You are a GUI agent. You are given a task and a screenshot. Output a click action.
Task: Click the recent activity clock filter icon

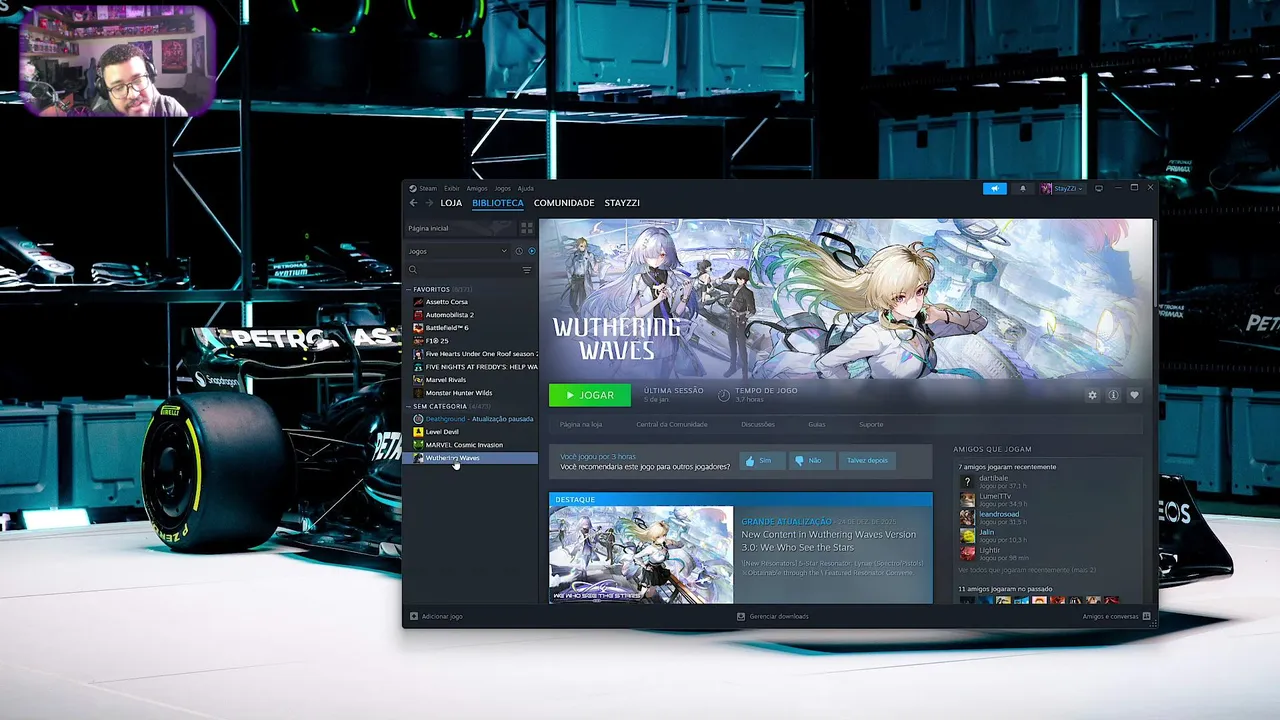[518, 251]
